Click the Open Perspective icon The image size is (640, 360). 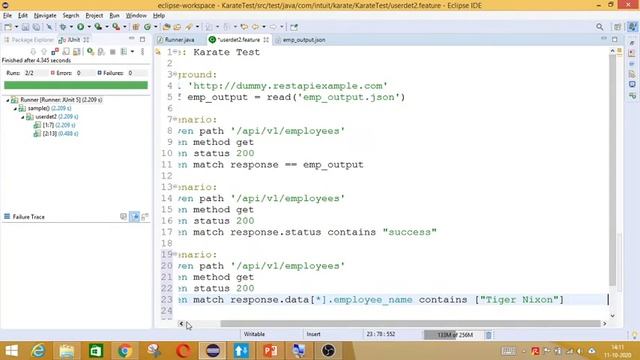pos(617,27)
